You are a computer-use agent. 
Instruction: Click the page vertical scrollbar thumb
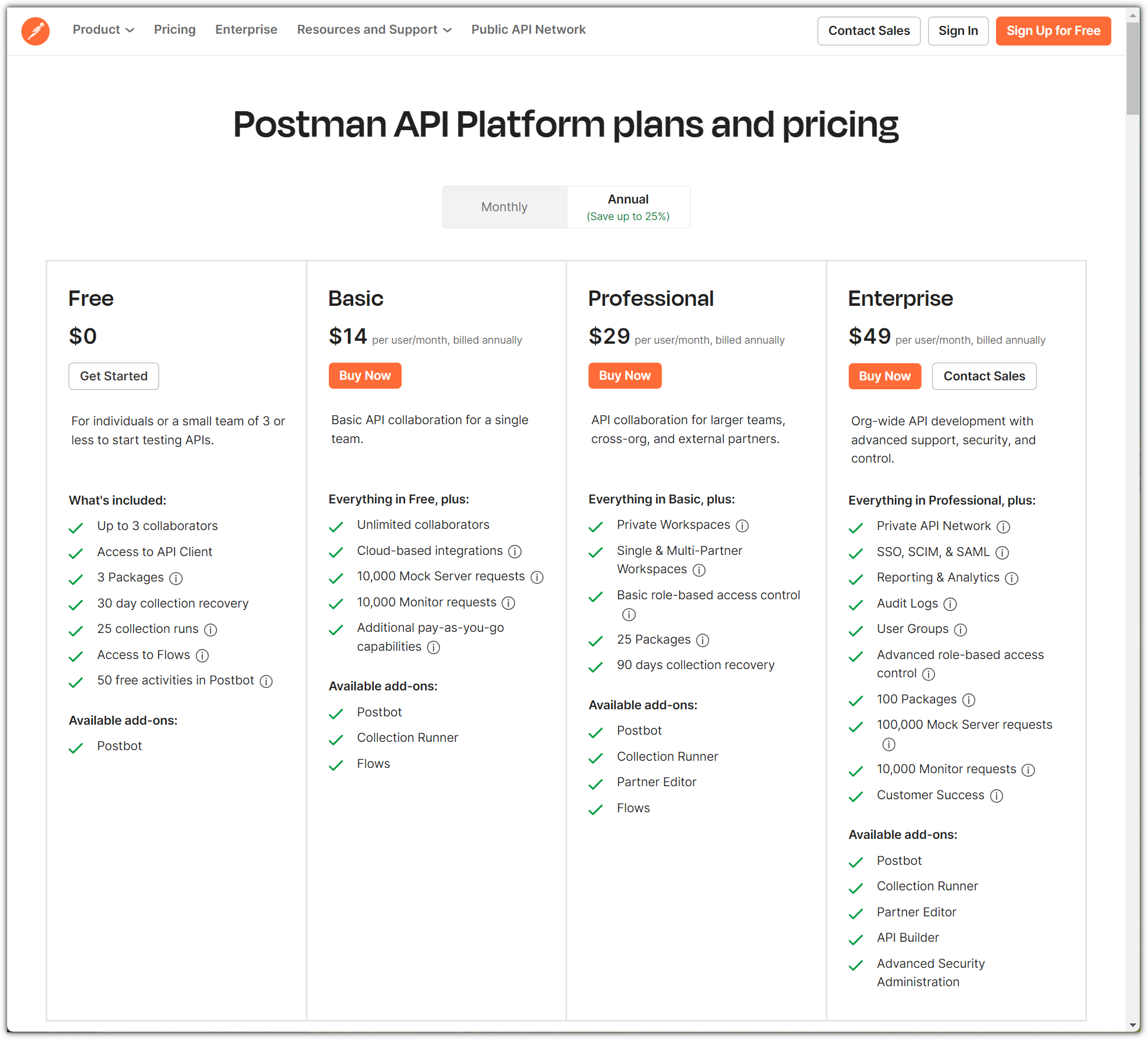tap(1133, 68)
